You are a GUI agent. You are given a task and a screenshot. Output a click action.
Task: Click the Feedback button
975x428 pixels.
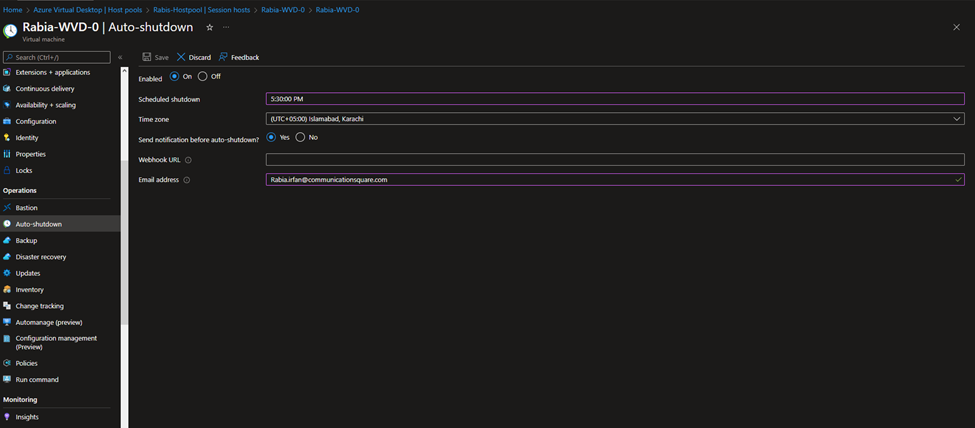point(239,57)
